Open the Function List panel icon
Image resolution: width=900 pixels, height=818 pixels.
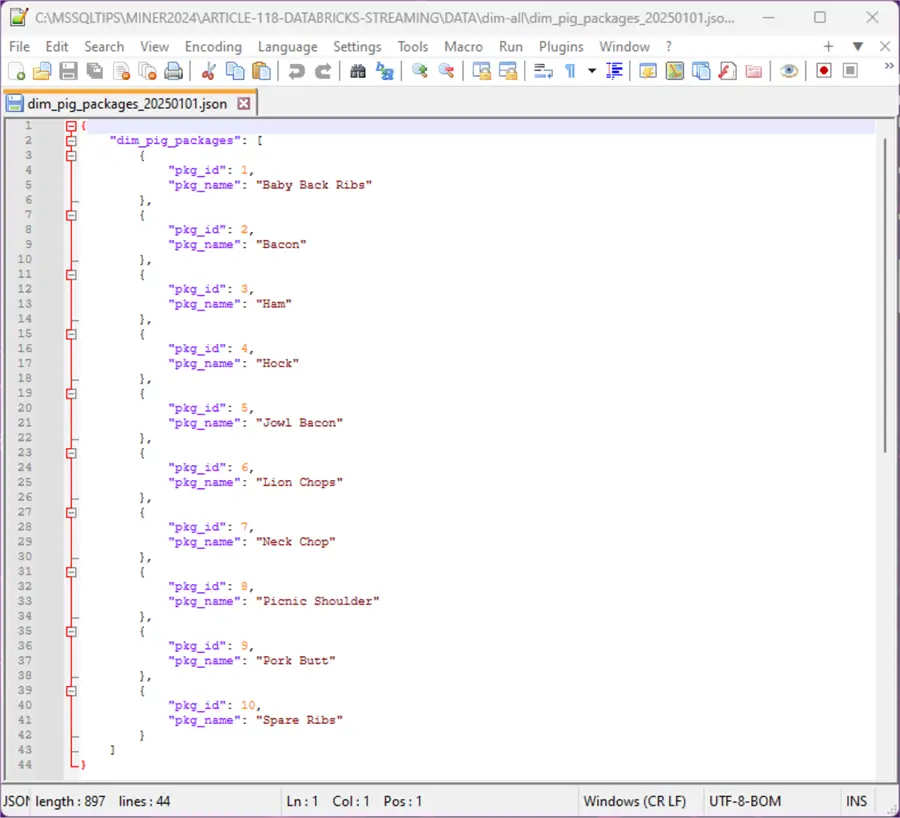(727, 71)
